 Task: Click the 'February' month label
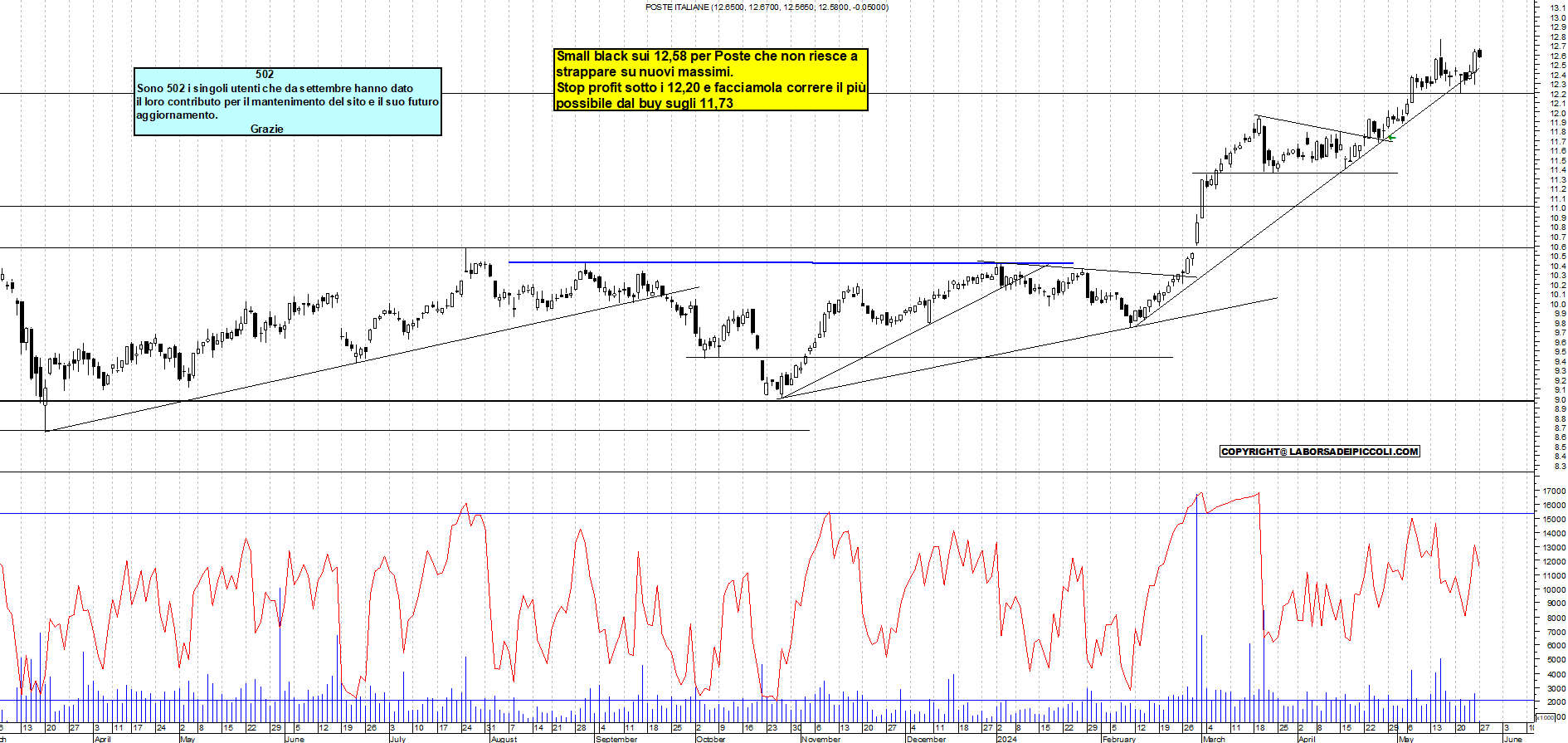(x=1119, y=739)
